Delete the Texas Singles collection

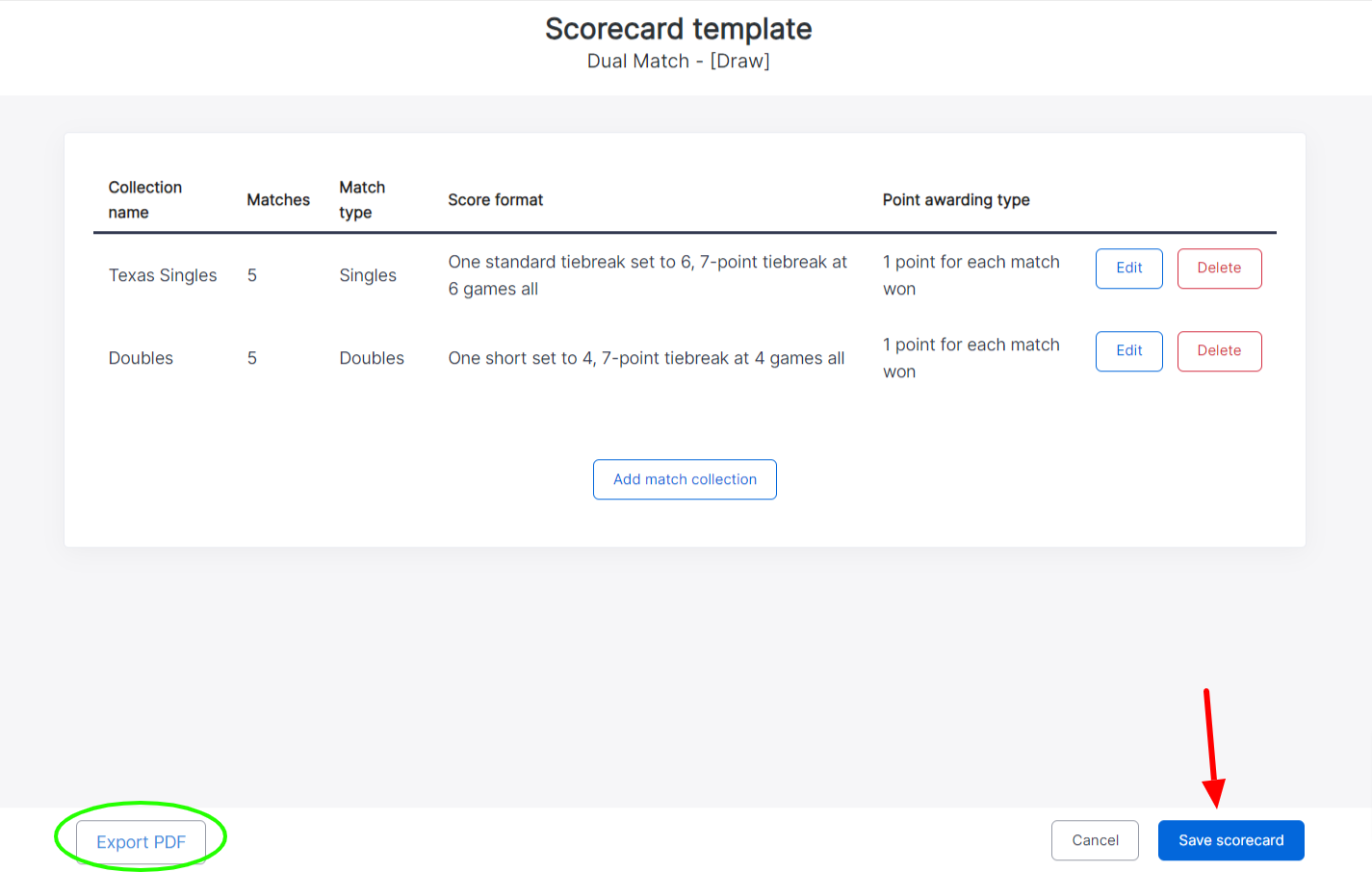point(1219,269)
